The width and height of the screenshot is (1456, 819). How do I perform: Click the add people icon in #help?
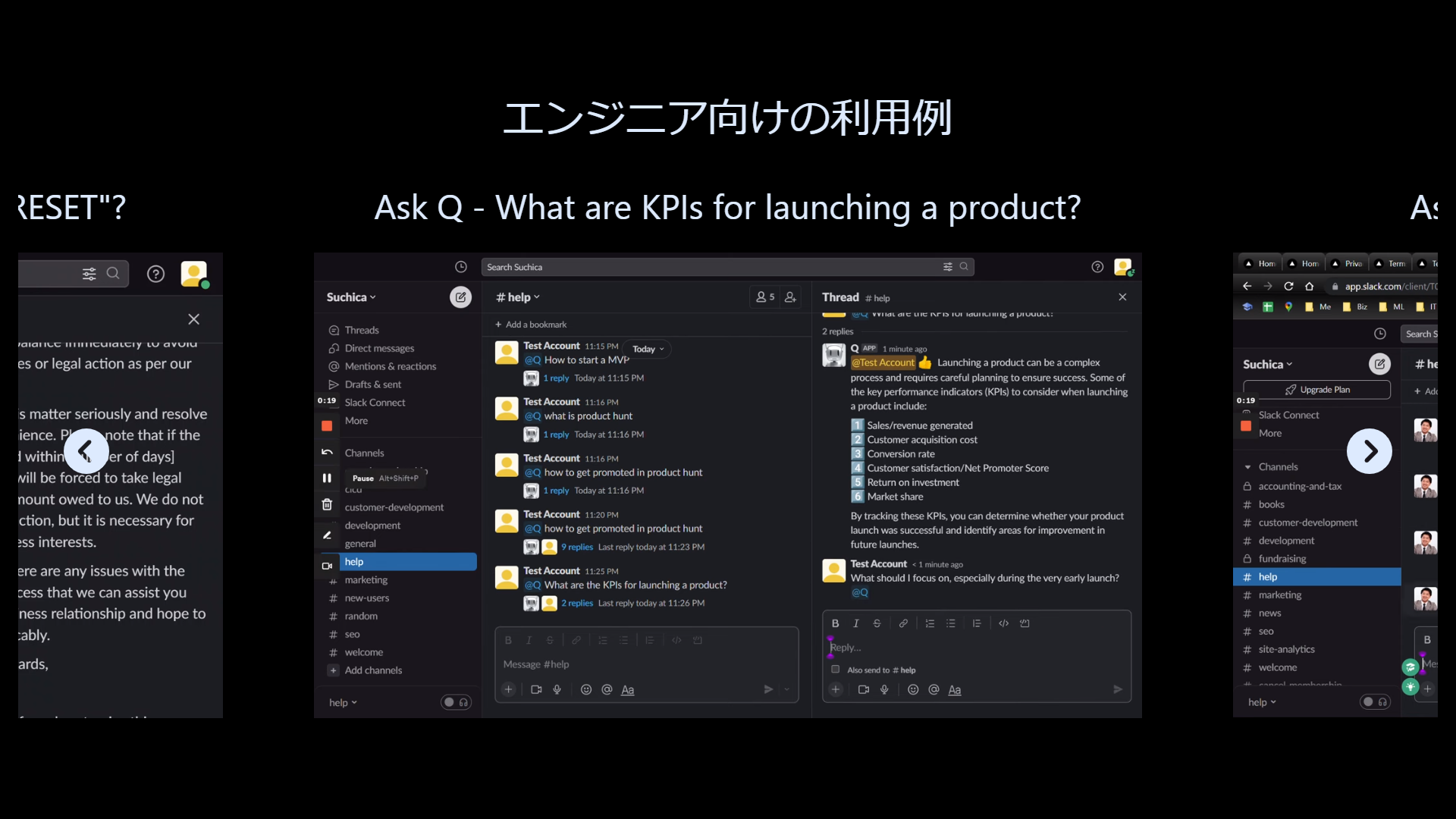[x=790, y=297]
